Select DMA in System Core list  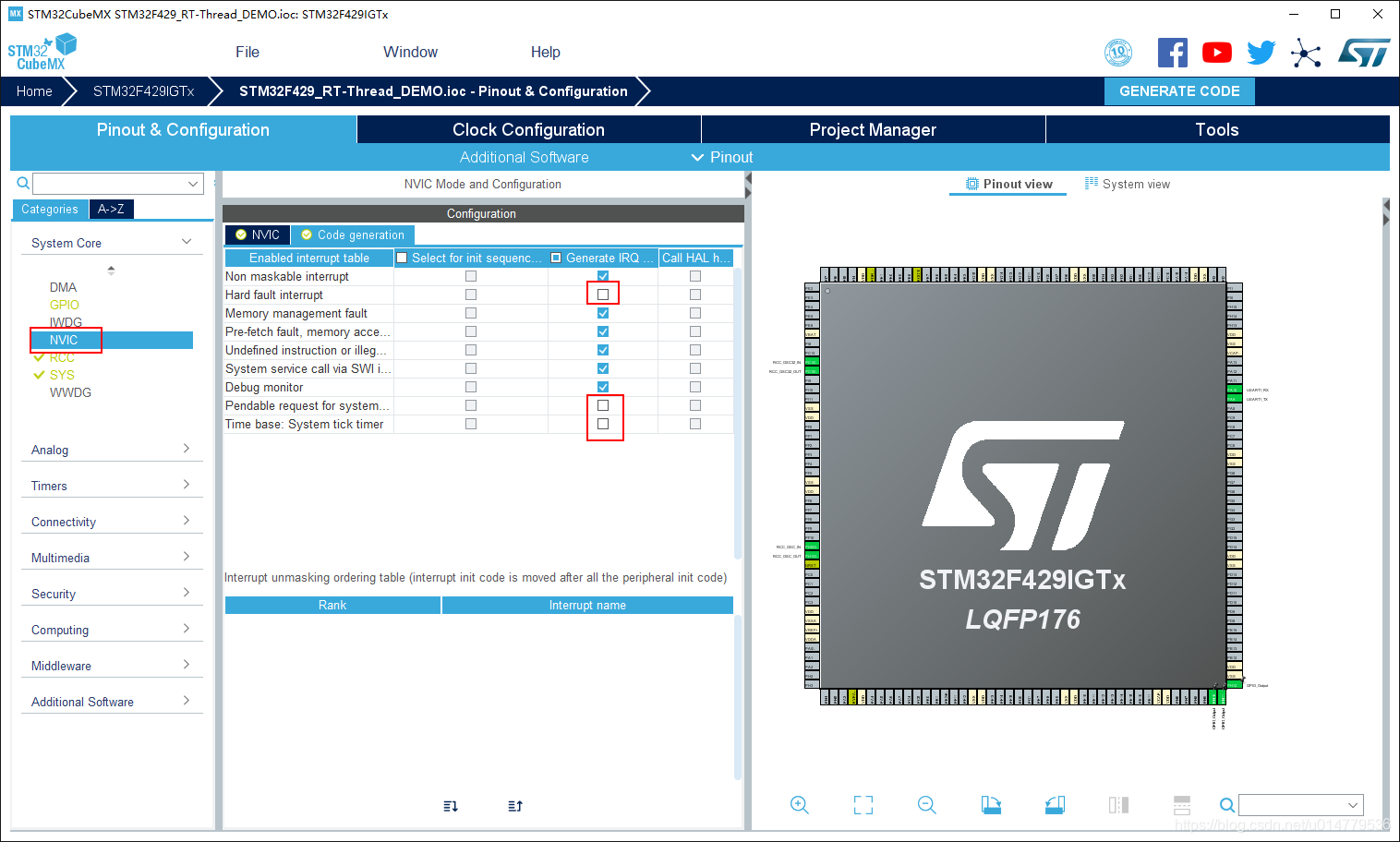point(63,287)
